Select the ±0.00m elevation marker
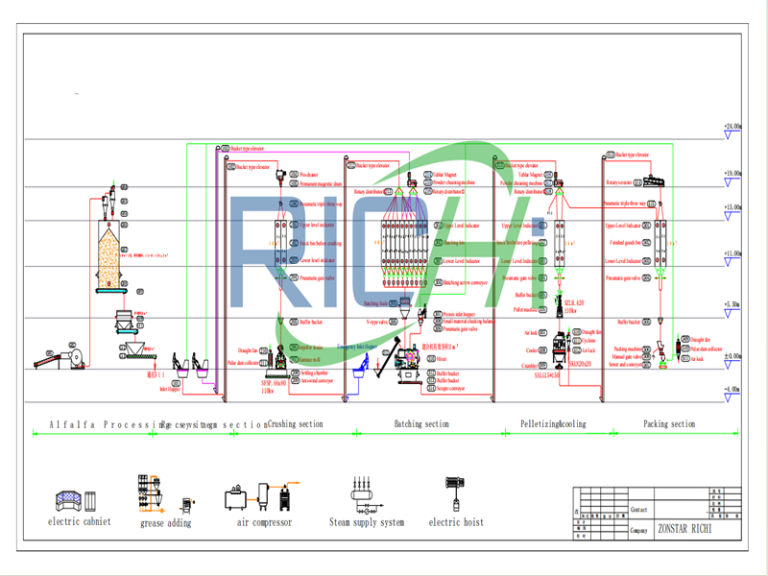 tap(732, 356)
